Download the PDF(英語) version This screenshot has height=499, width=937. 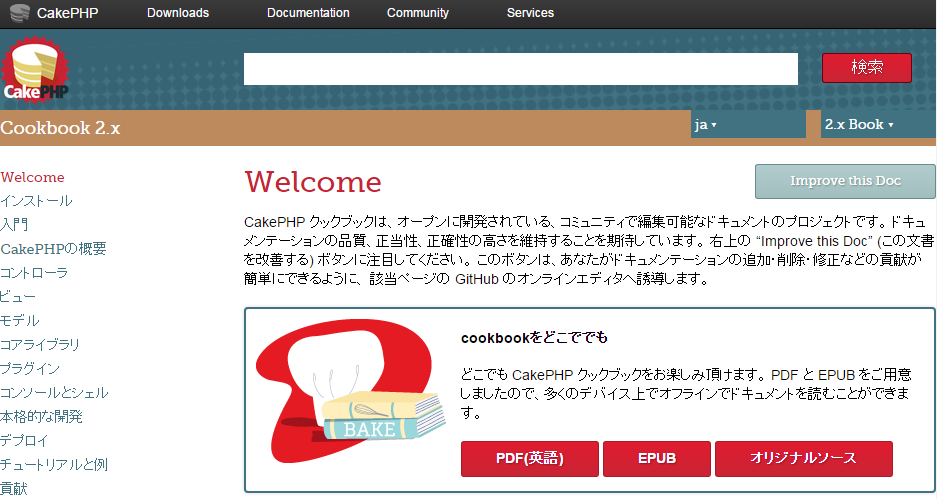(529, 458)
